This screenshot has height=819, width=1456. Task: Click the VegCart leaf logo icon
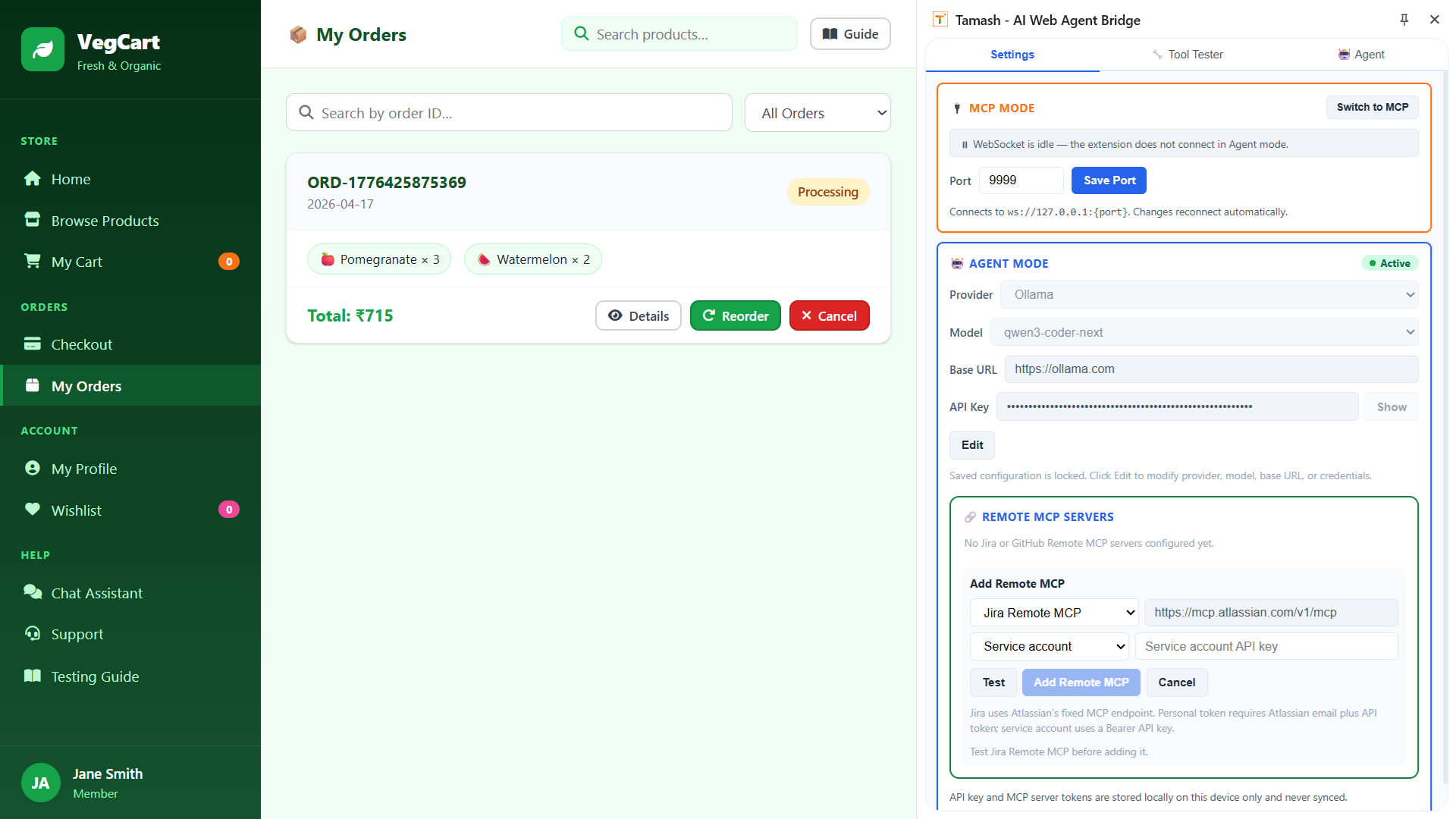coord(42,49)
